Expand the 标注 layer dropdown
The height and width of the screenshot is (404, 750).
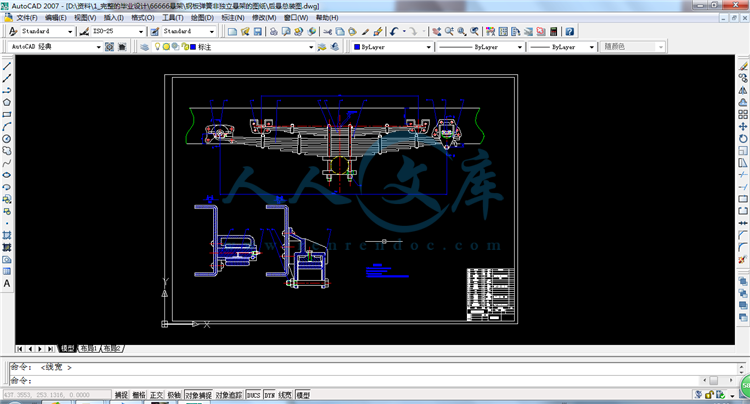311,47
